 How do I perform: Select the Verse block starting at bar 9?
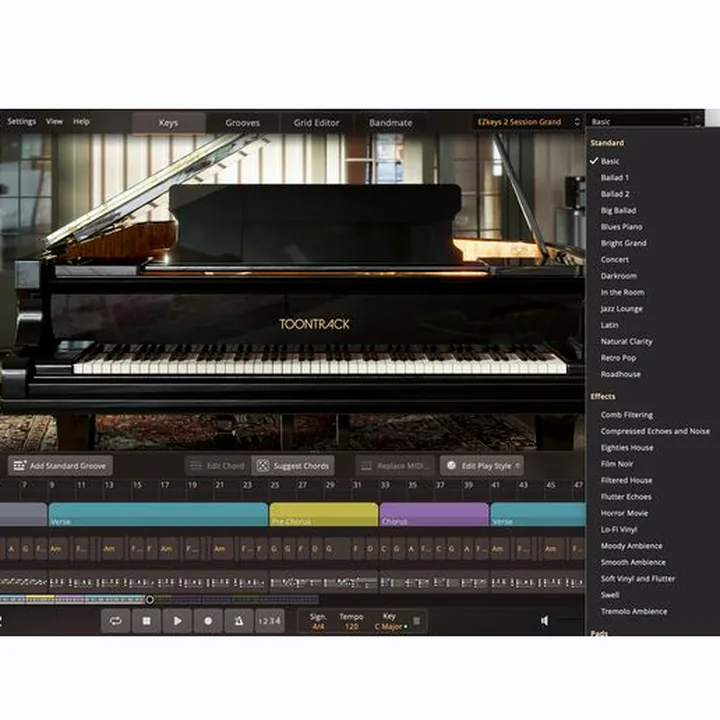(x=158, y=514)
